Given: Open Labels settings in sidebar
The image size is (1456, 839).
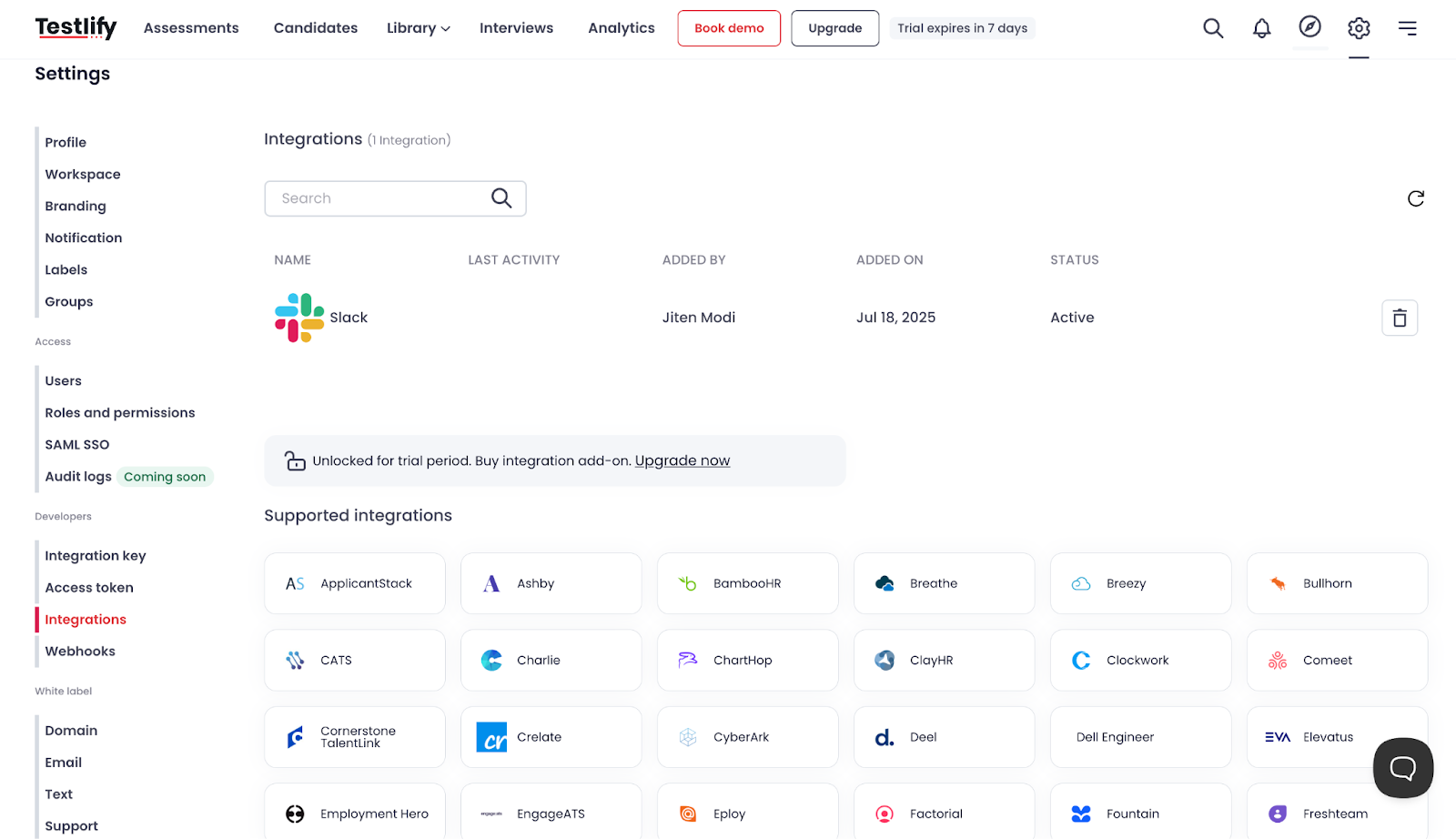Looking at the screenshot, I should pos(66,269).
